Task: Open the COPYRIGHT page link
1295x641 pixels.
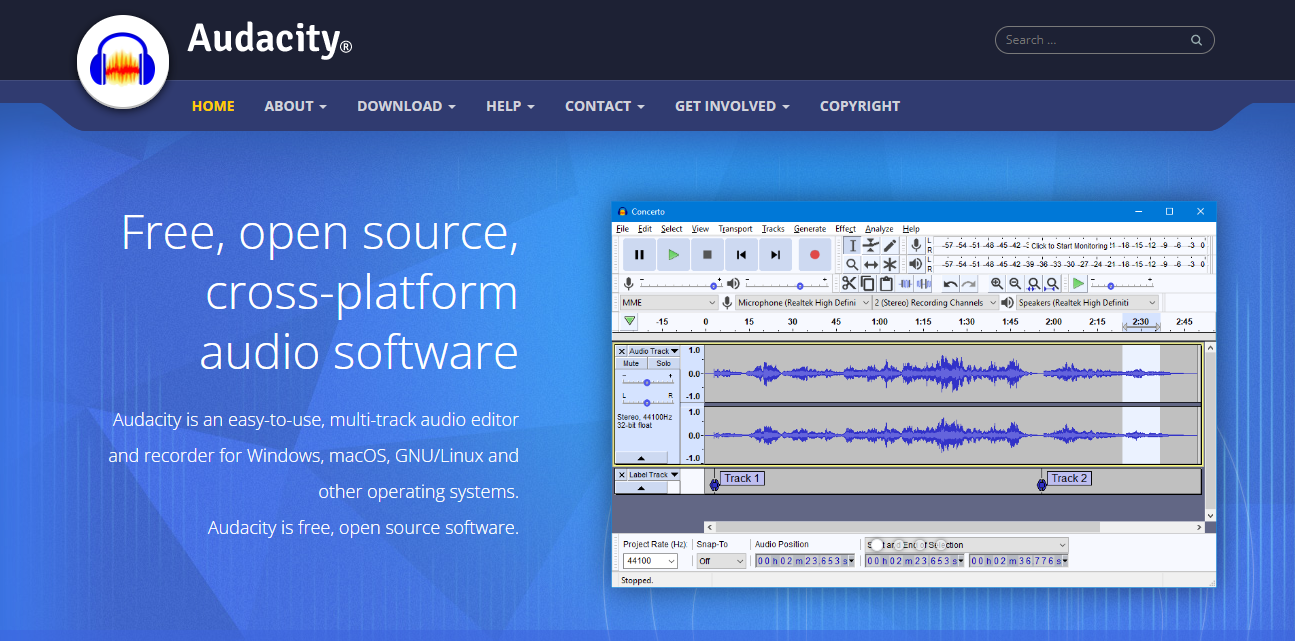Action: pos(860,106)
